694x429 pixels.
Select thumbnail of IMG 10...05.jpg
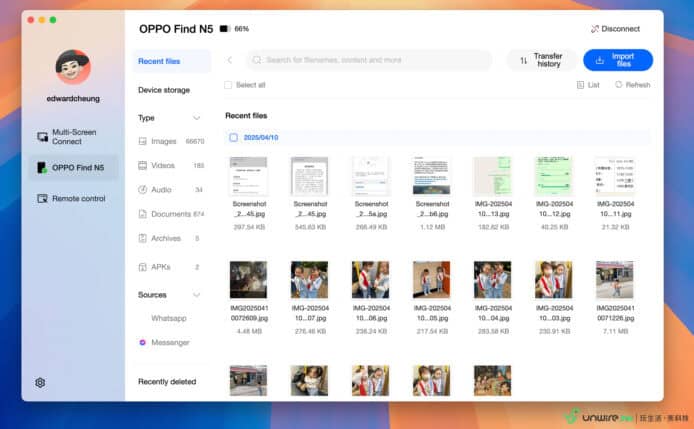pyautogui.click(x=432, y=280)
